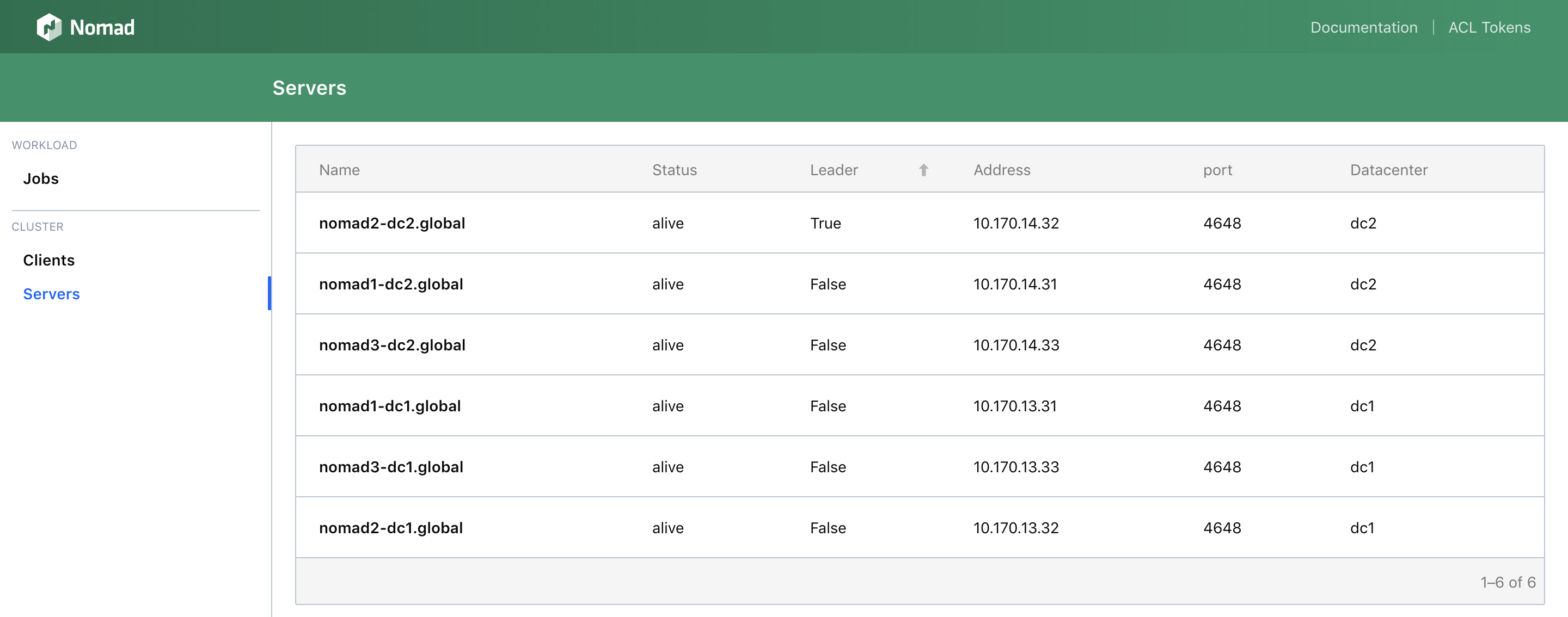The image size is (1568, 617).
Task: Open server nomad1-dc1.global row
Action: pyautogui.click(x=390, y=406)
